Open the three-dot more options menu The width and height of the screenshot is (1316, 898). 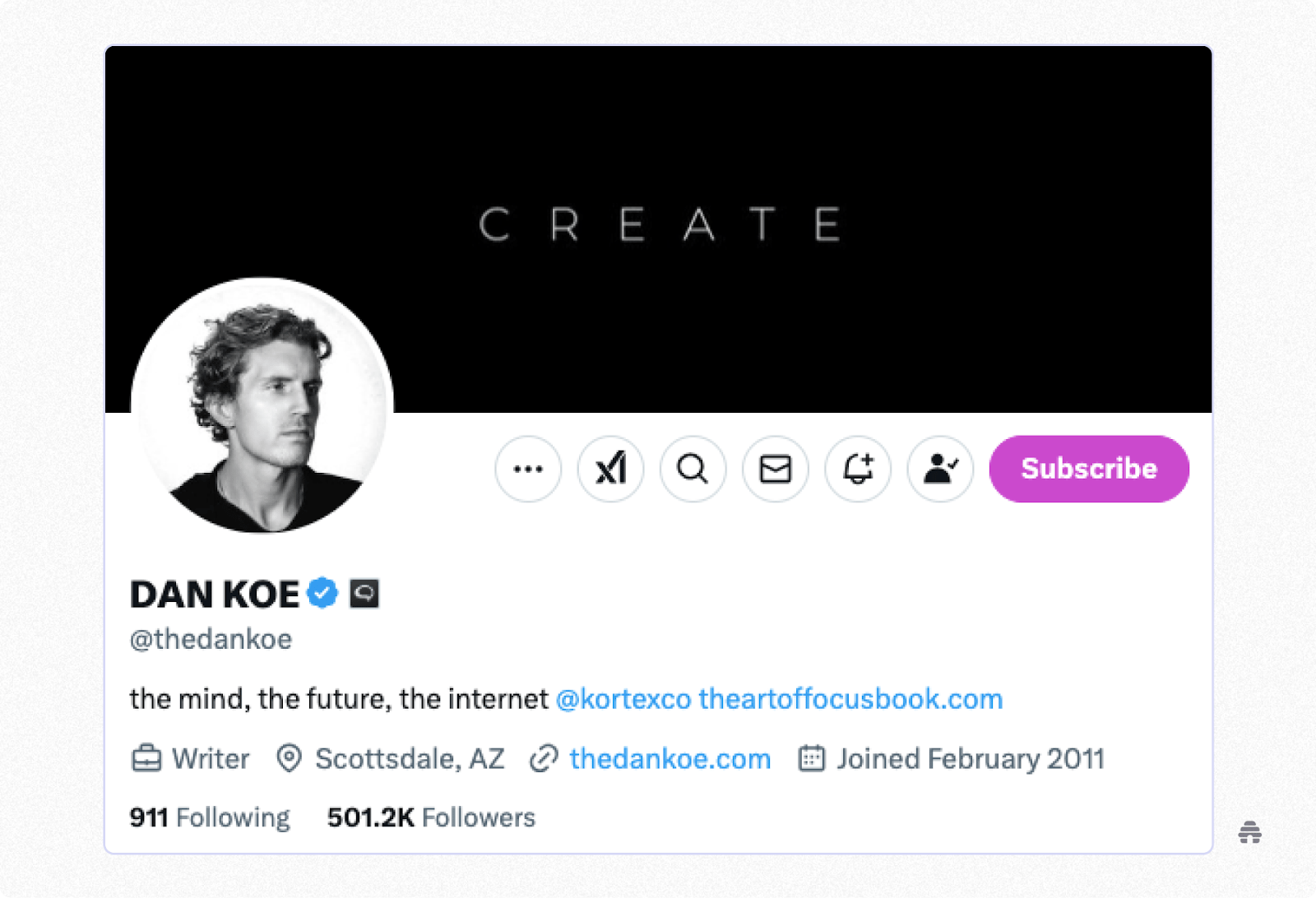[528, 469]
